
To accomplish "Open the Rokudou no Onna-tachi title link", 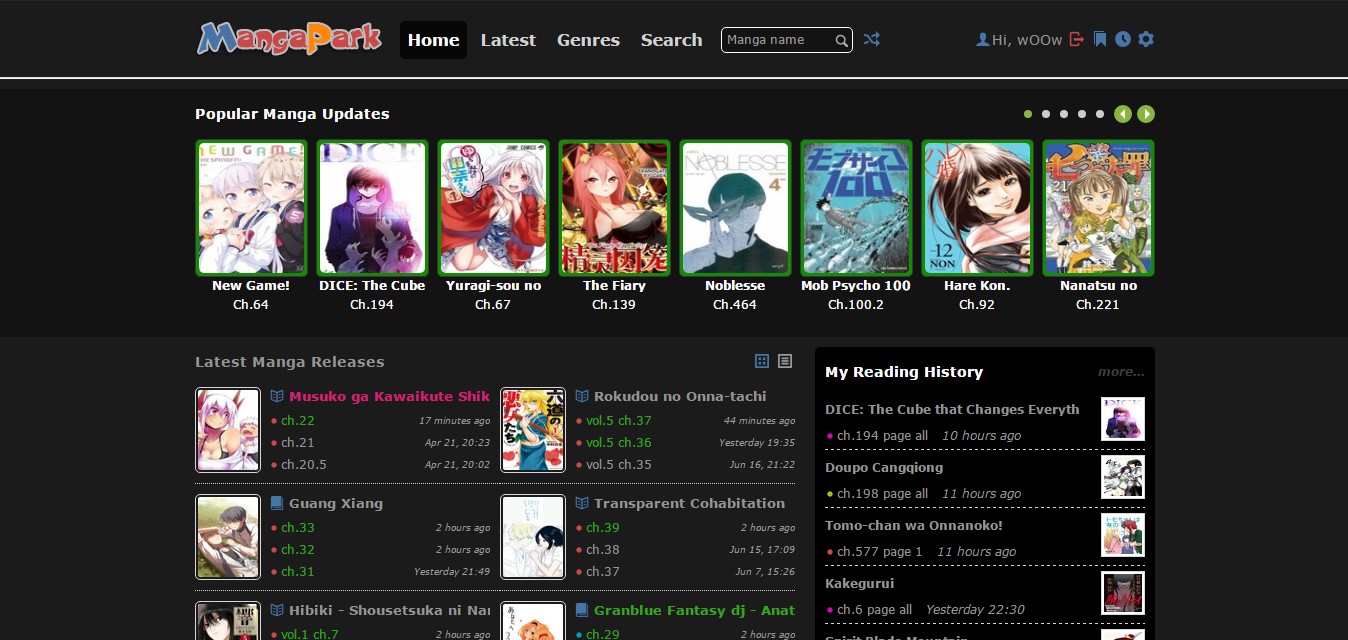I will pos(680,397).
